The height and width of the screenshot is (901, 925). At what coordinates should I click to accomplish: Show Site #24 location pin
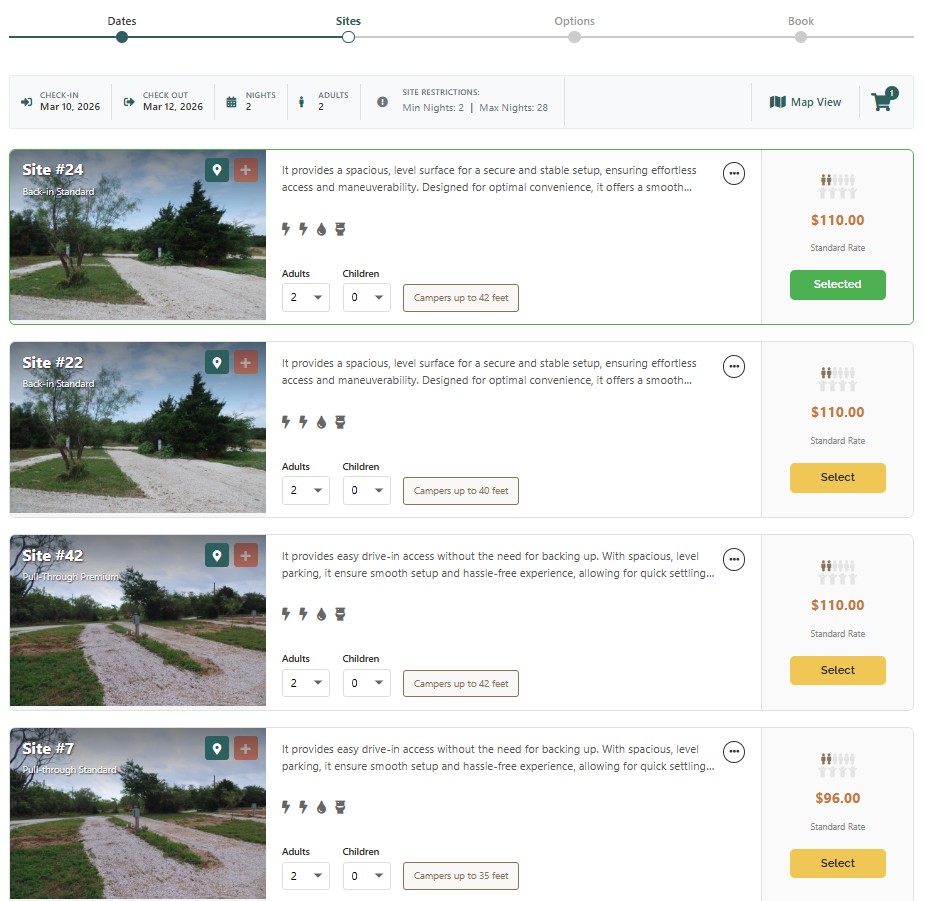pyautogui.click(x=217, y=170)
